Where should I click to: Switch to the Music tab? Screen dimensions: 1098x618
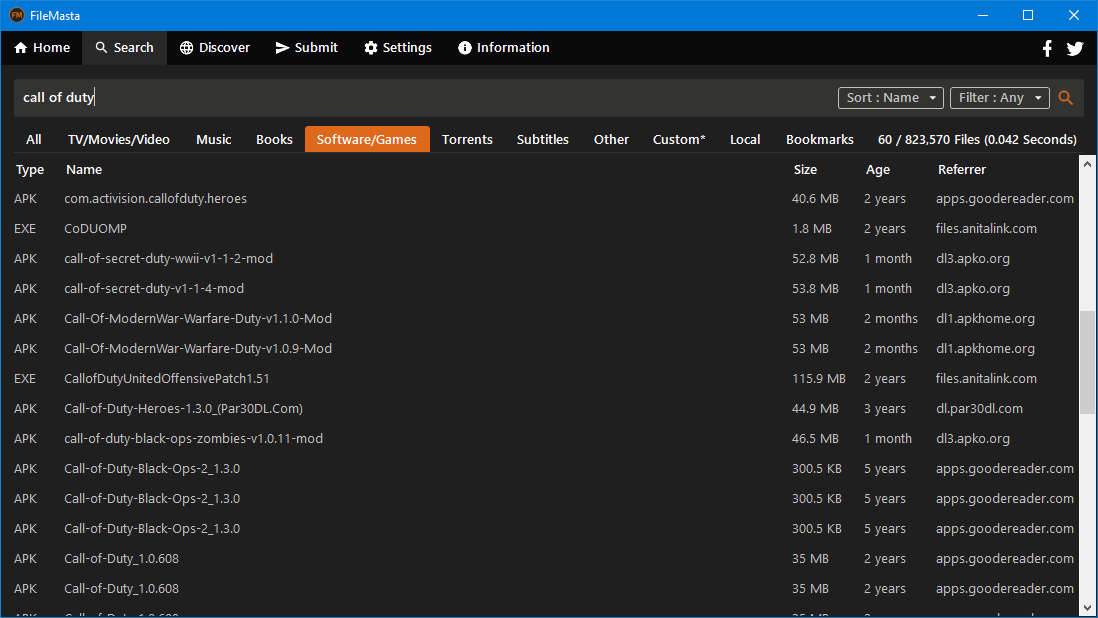[213, 139]
